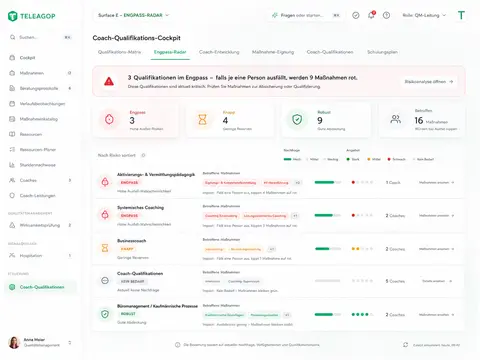Expand Maßnahmen ansehen for Businesscoach

click(x=436, y=249)
